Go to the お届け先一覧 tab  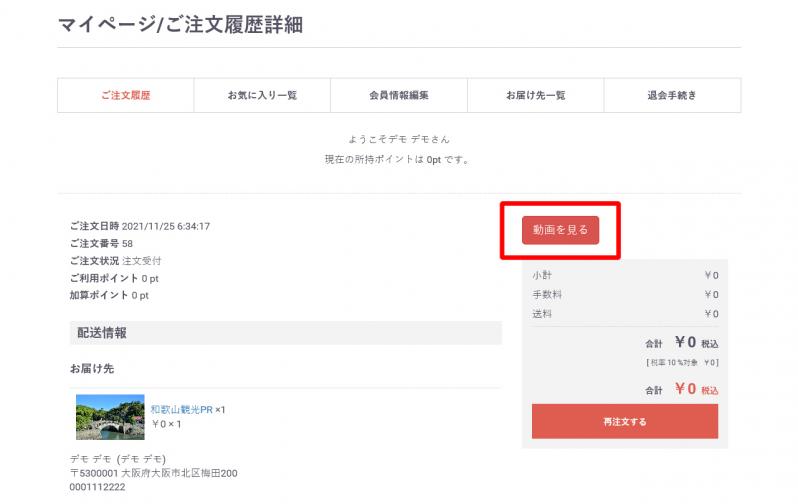pos(535,96)
